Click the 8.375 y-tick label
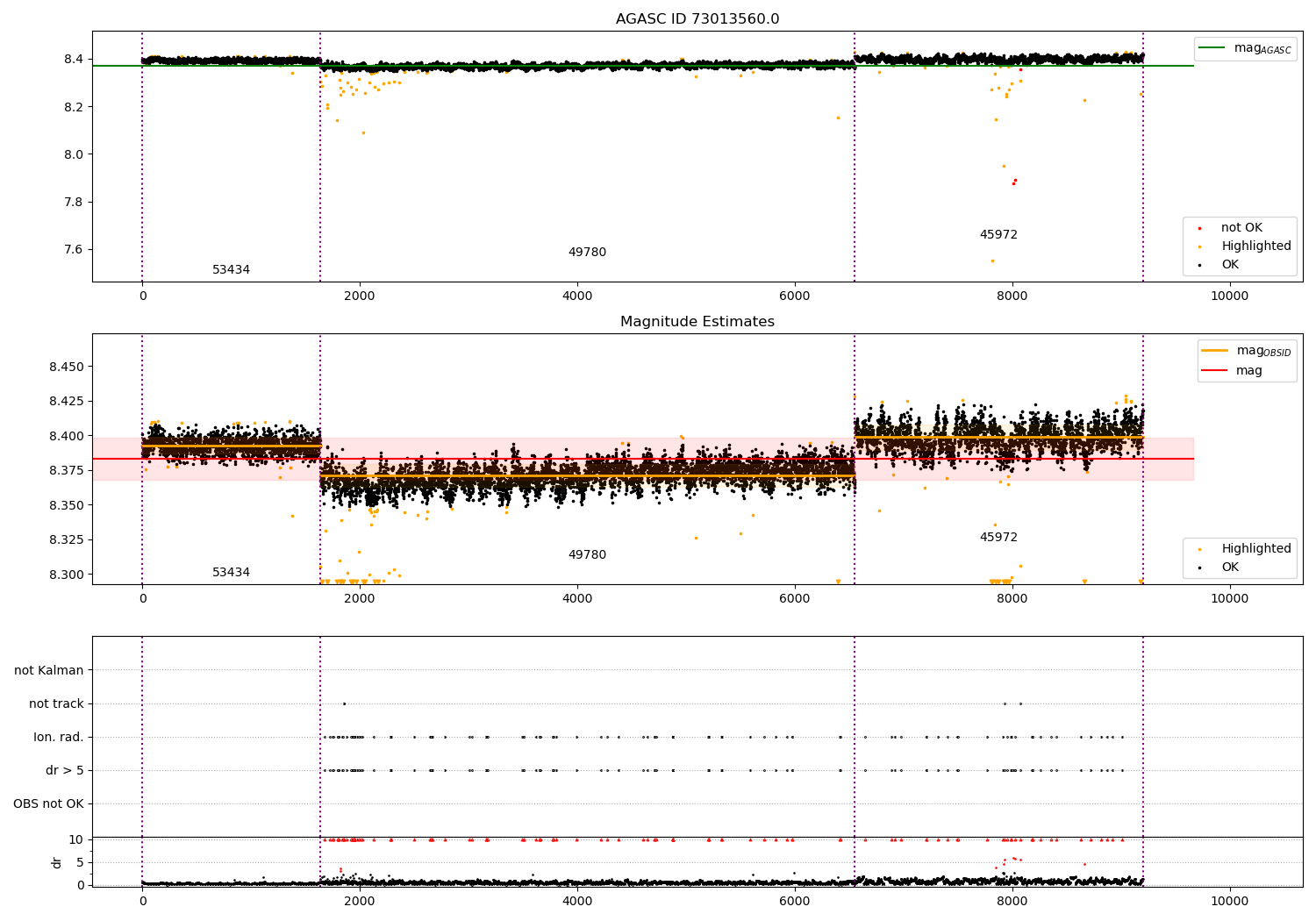1316x921 pixels. tap(67, 471)
